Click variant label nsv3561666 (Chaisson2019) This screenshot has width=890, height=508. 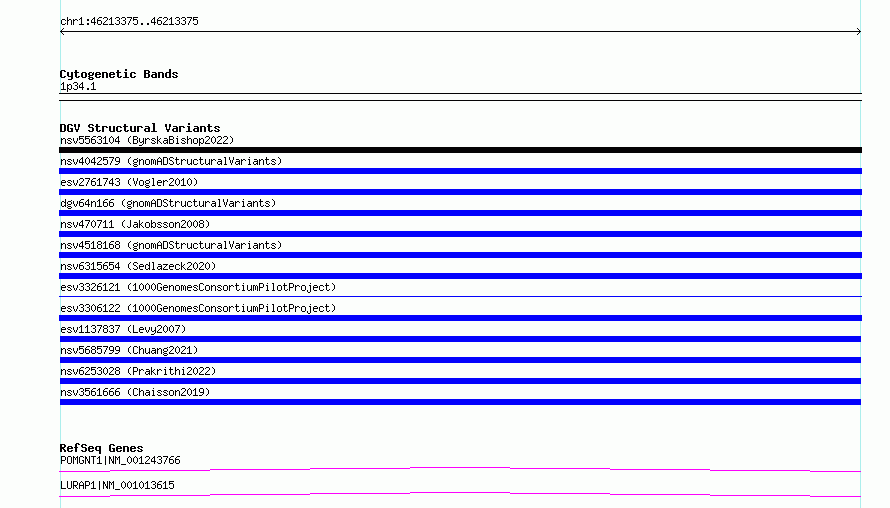point(135,392)
